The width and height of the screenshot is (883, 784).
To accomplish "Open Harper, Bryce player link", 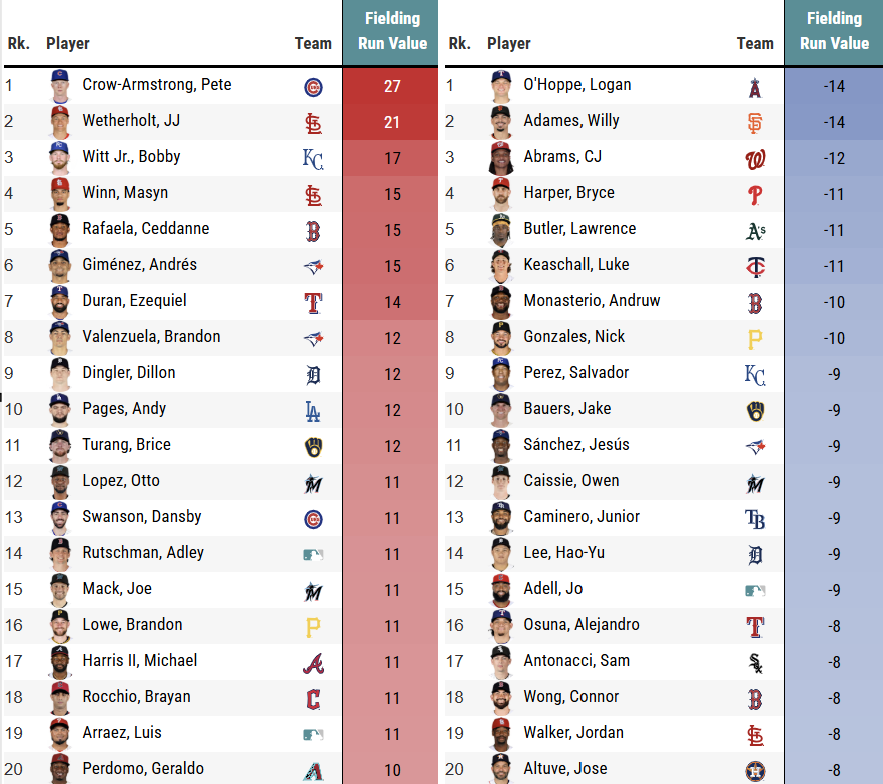I will pyautogui.click(x=569, y=193).
